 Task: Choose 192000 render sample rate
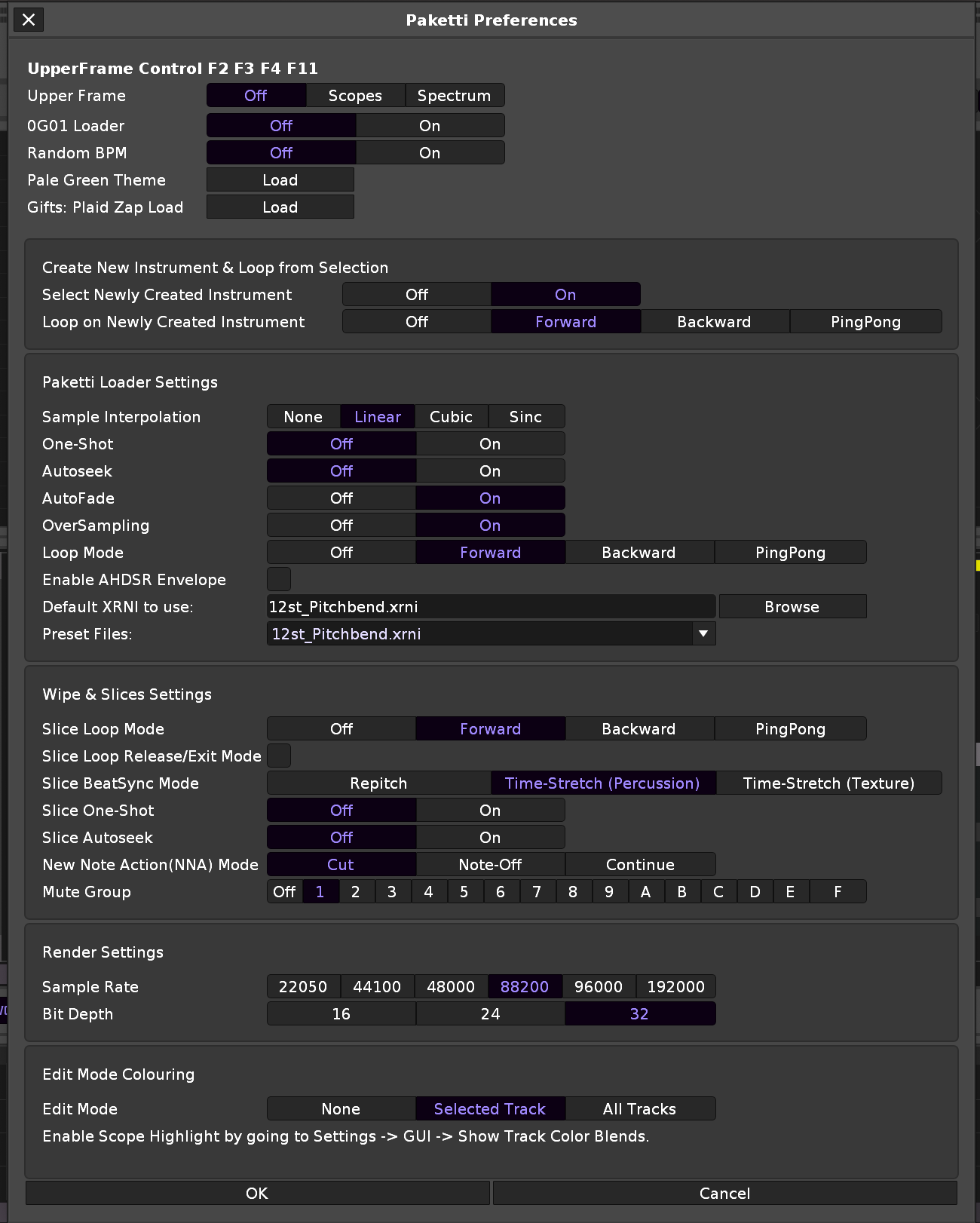(675, 987)
